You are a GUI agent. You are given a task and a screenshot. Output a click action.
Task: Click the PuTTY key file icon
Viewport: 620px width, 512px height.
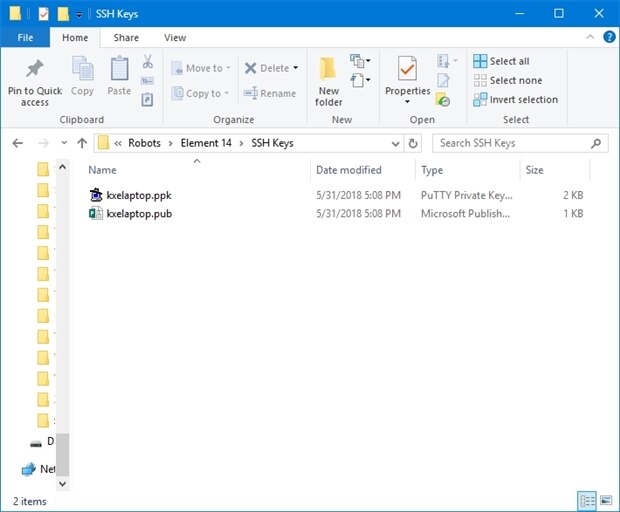click(96, 195)
